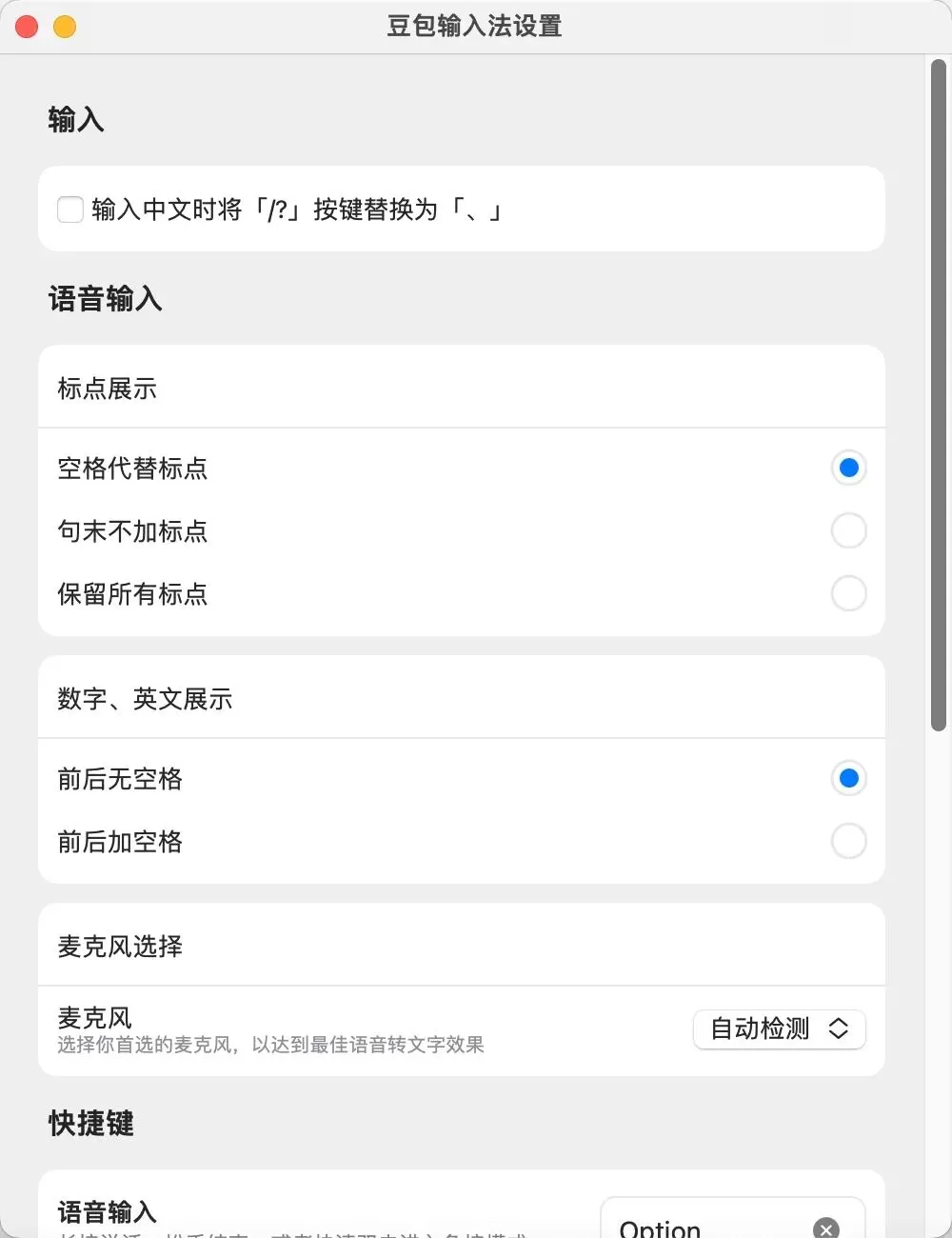The height and width of the screenshot is (1238, 952).
Task: Open the 麦克风 自动检测 dropdown
Action: (778, 1028)
